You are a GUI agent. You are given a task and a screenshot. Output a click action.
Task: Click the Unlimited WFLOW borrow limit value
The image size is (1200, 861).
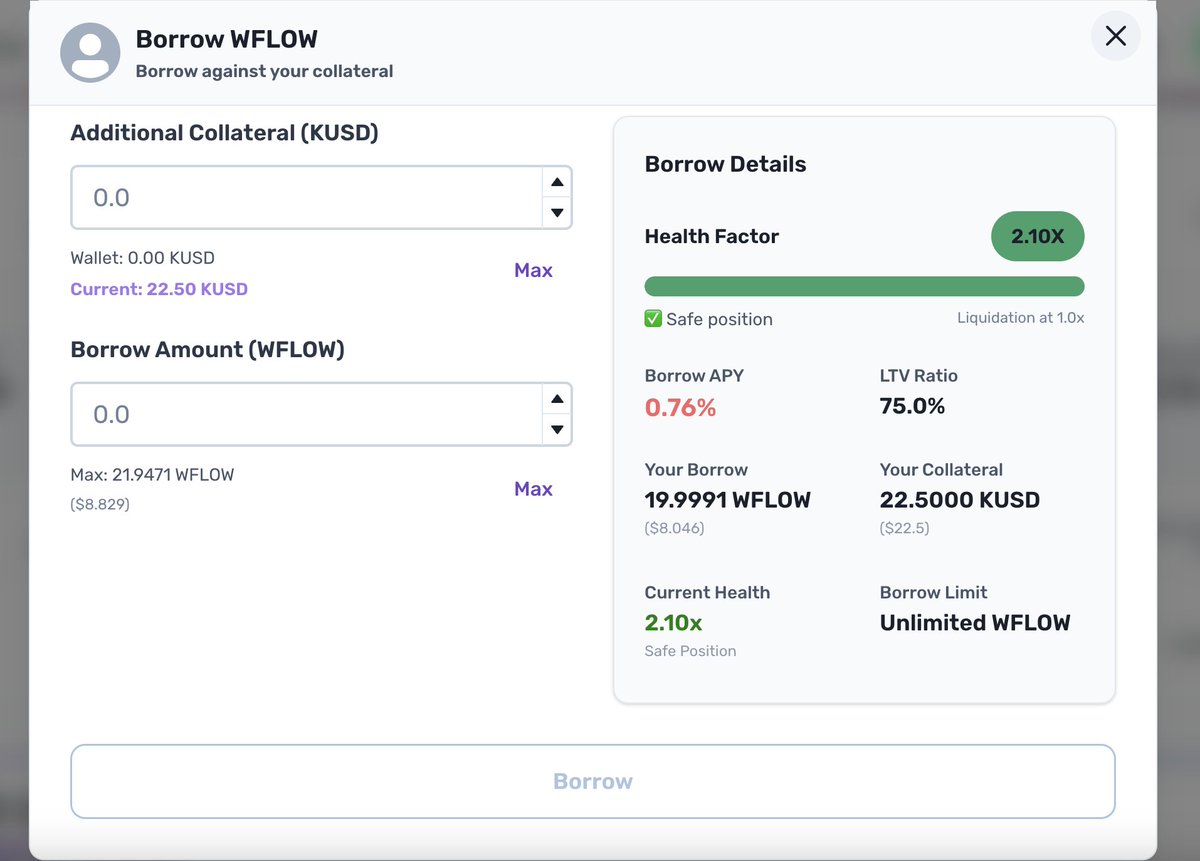tap(975, 622)
